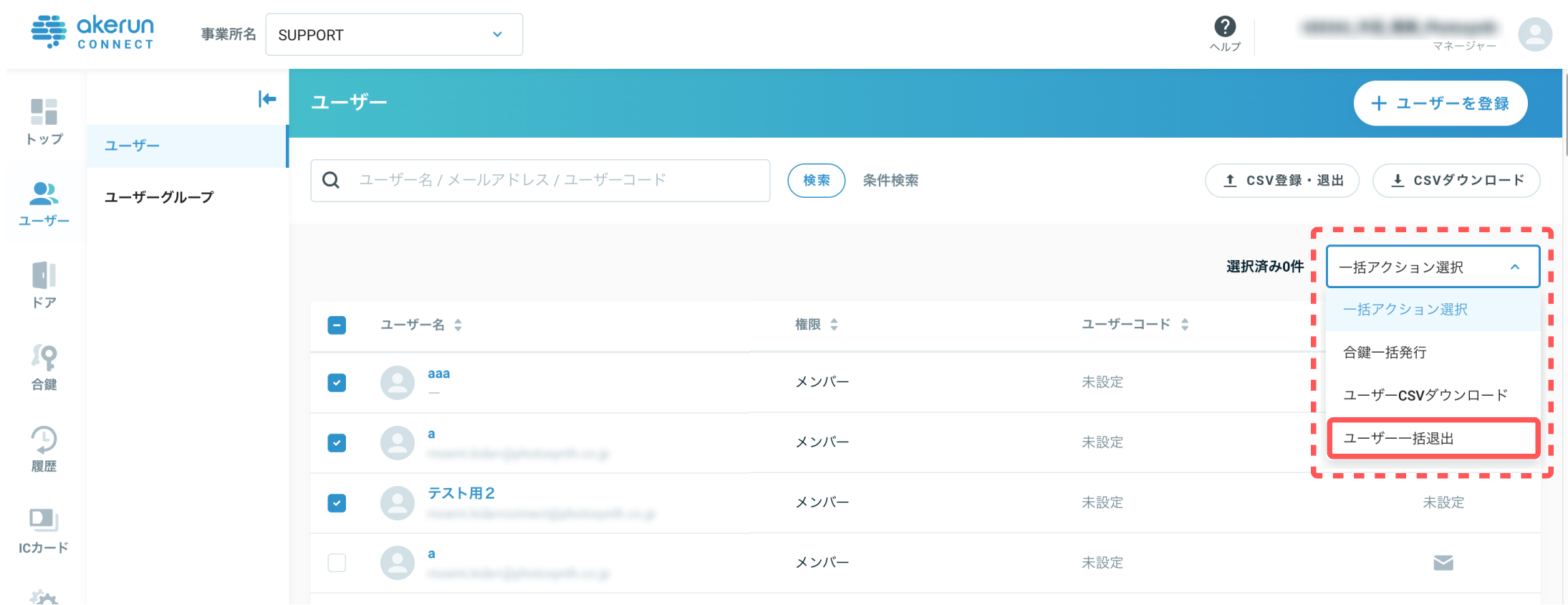The width and height of the screenshot is (1568, 605).
Task: Click the ユーザーを登録 button
Action: click(1440, 103)
